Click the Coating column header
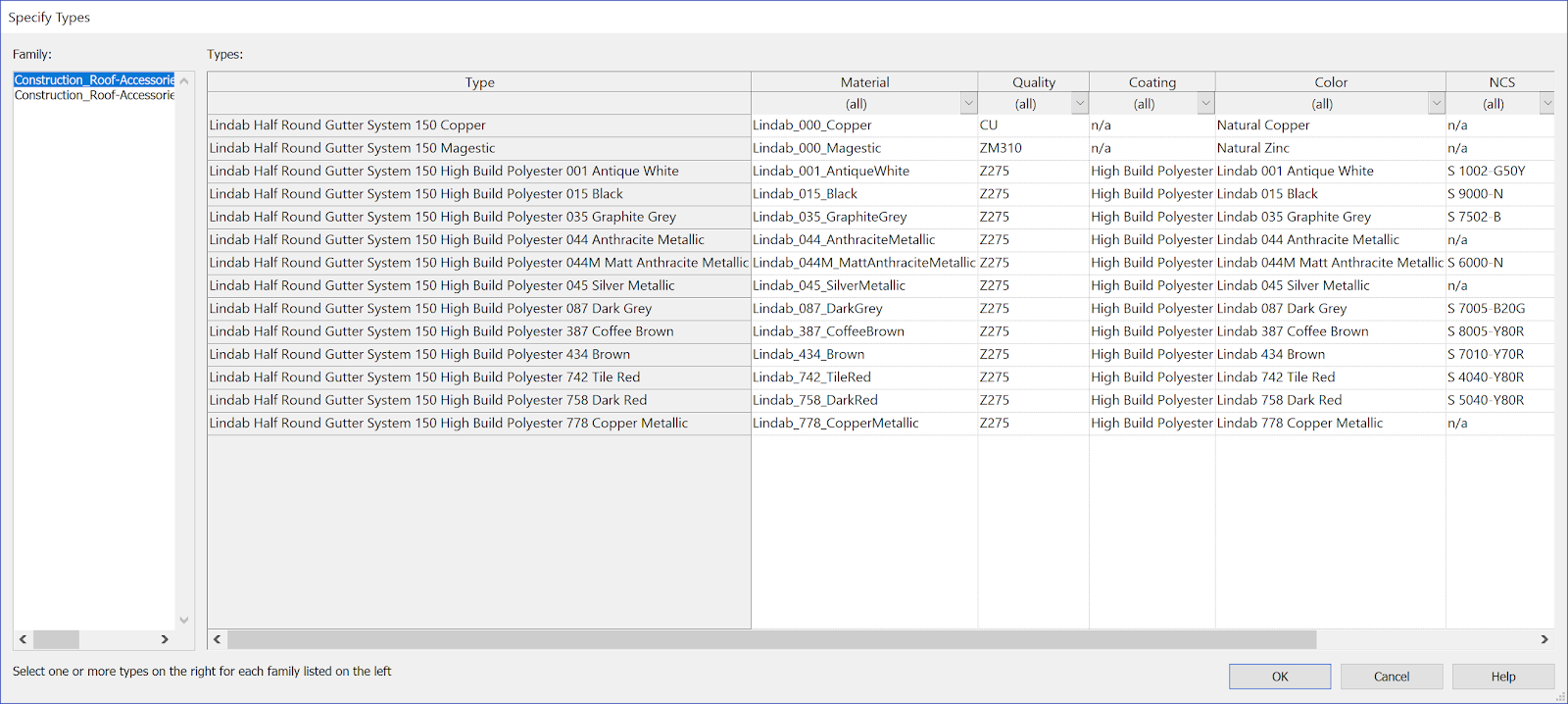1568x704 pixels. coord(1152,82)
